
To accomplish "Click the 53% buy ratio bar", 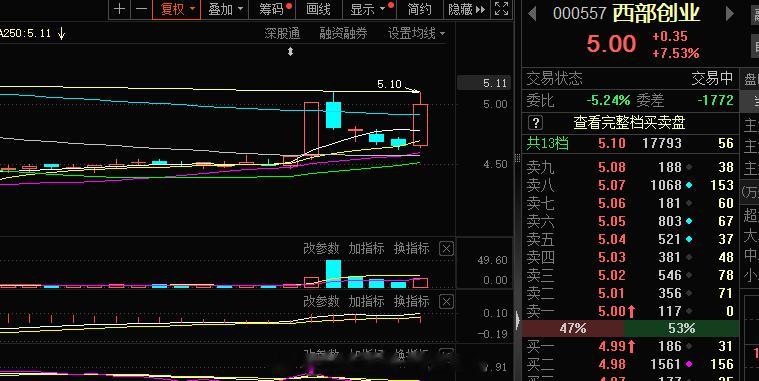I will [682, 329].
